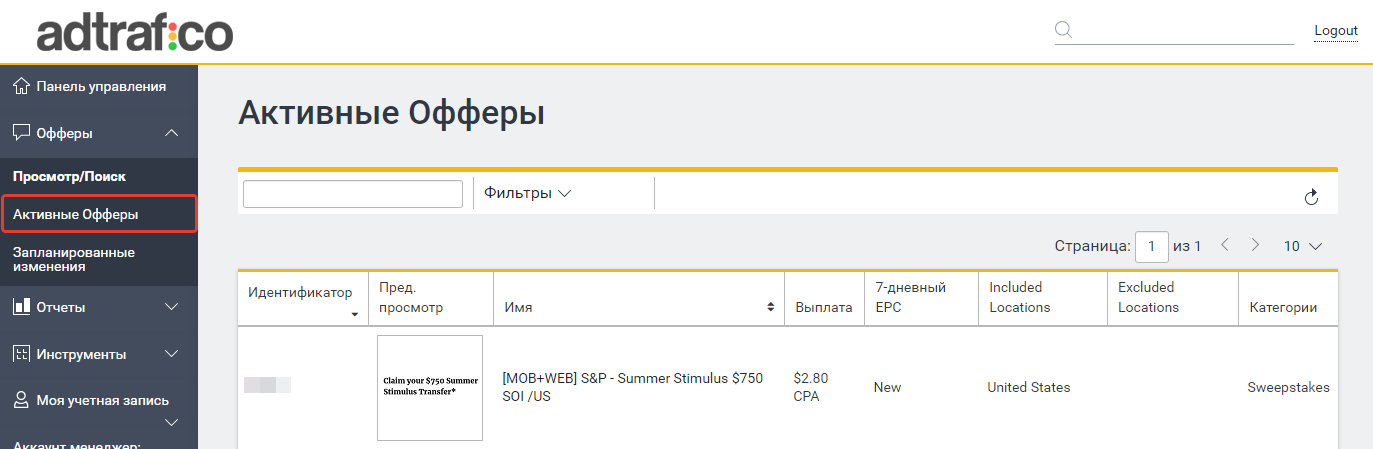Expand the Инструменты sidebar section
The image size is (1373, 449).
[x=171, y=353]
